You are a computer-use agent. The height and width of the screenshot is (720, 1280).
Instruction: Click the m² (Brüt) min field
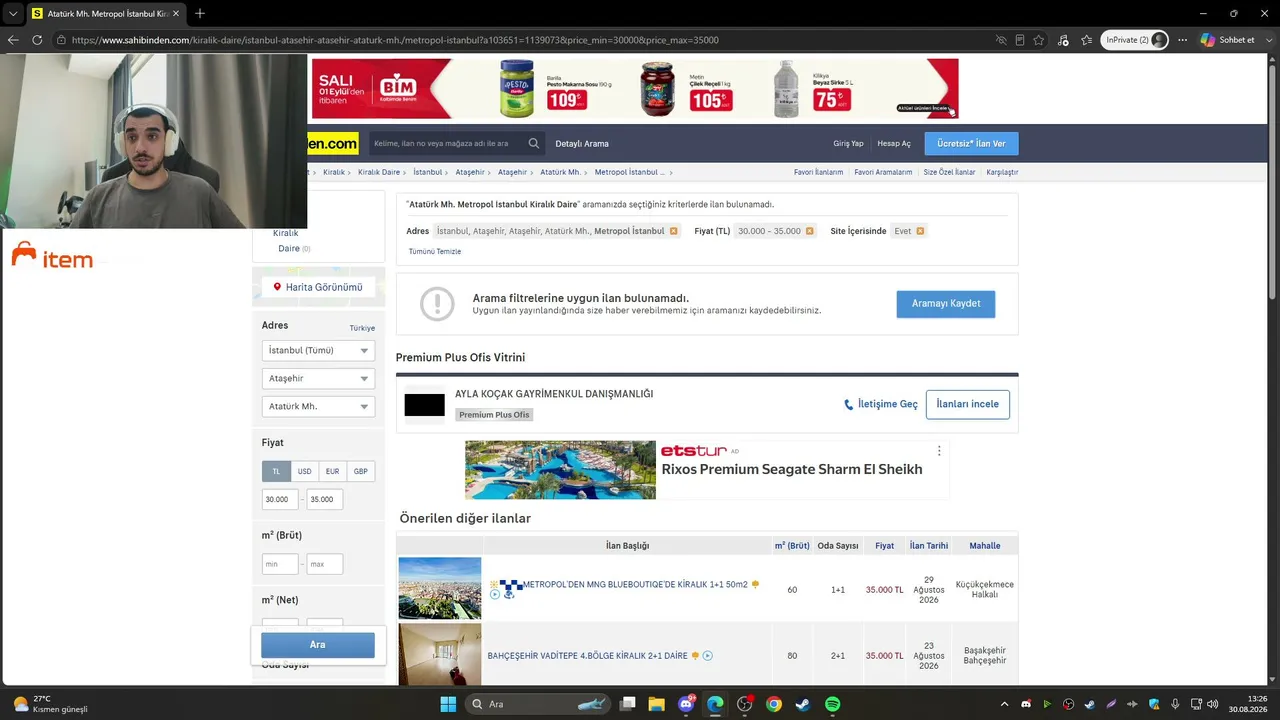coord(280,564)
